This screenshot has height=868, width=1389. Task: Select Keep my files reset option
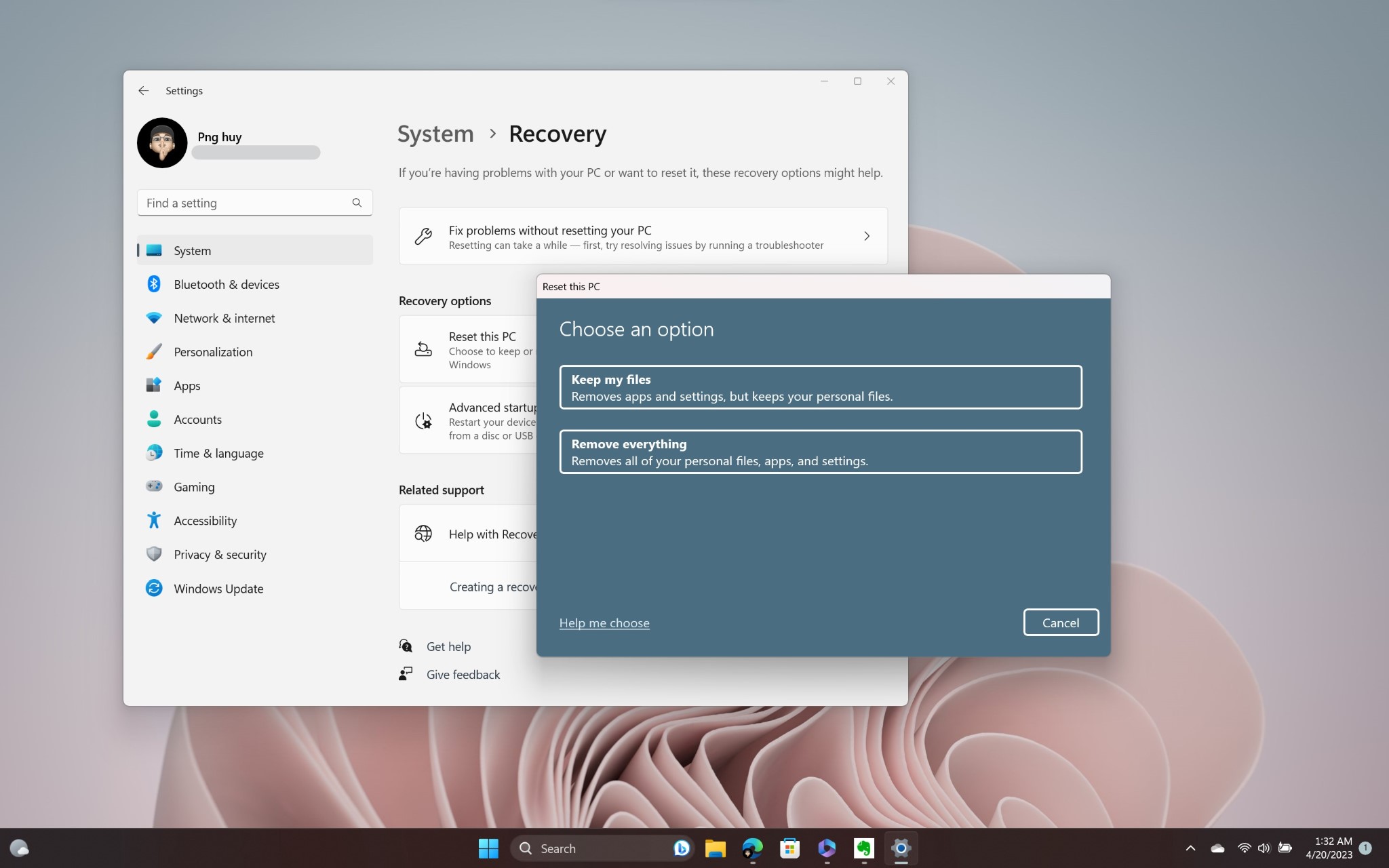(x=820, y=387)
